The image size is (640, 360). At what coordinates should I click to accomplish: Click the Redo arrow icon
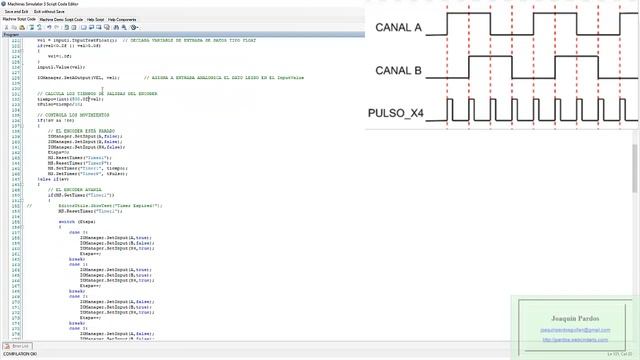[57, 27]
